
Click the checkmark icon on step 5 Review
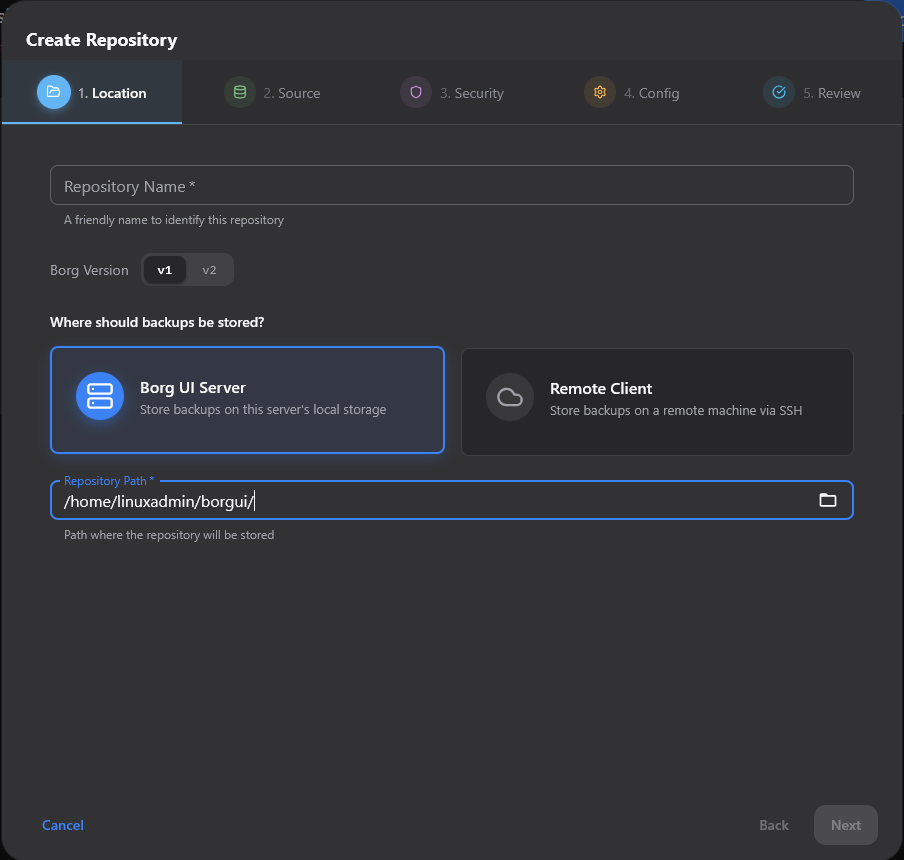[x=778, y=92]
